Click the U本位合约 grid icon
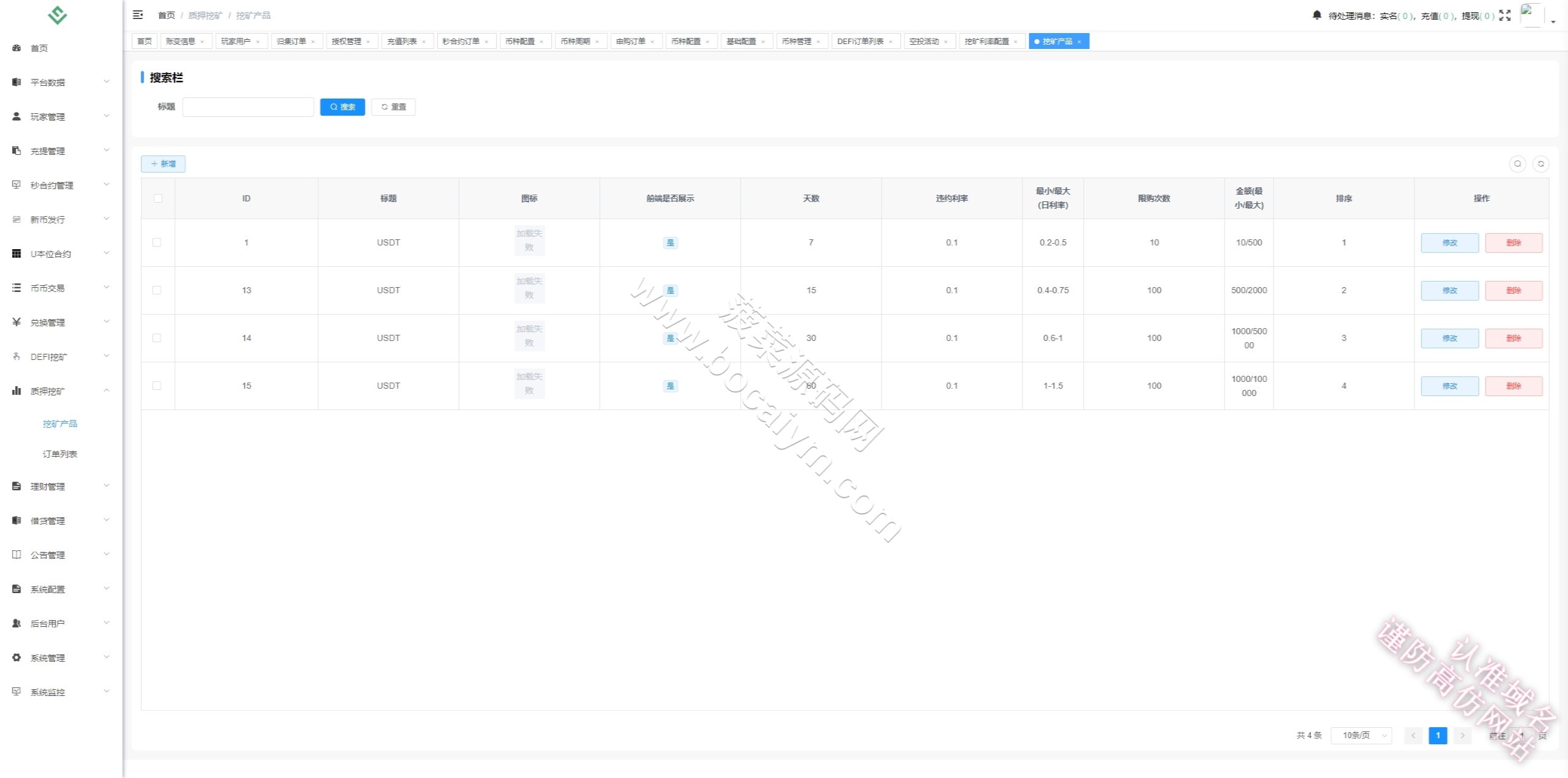Screen dimensions: 1568x778 [17, 253]
